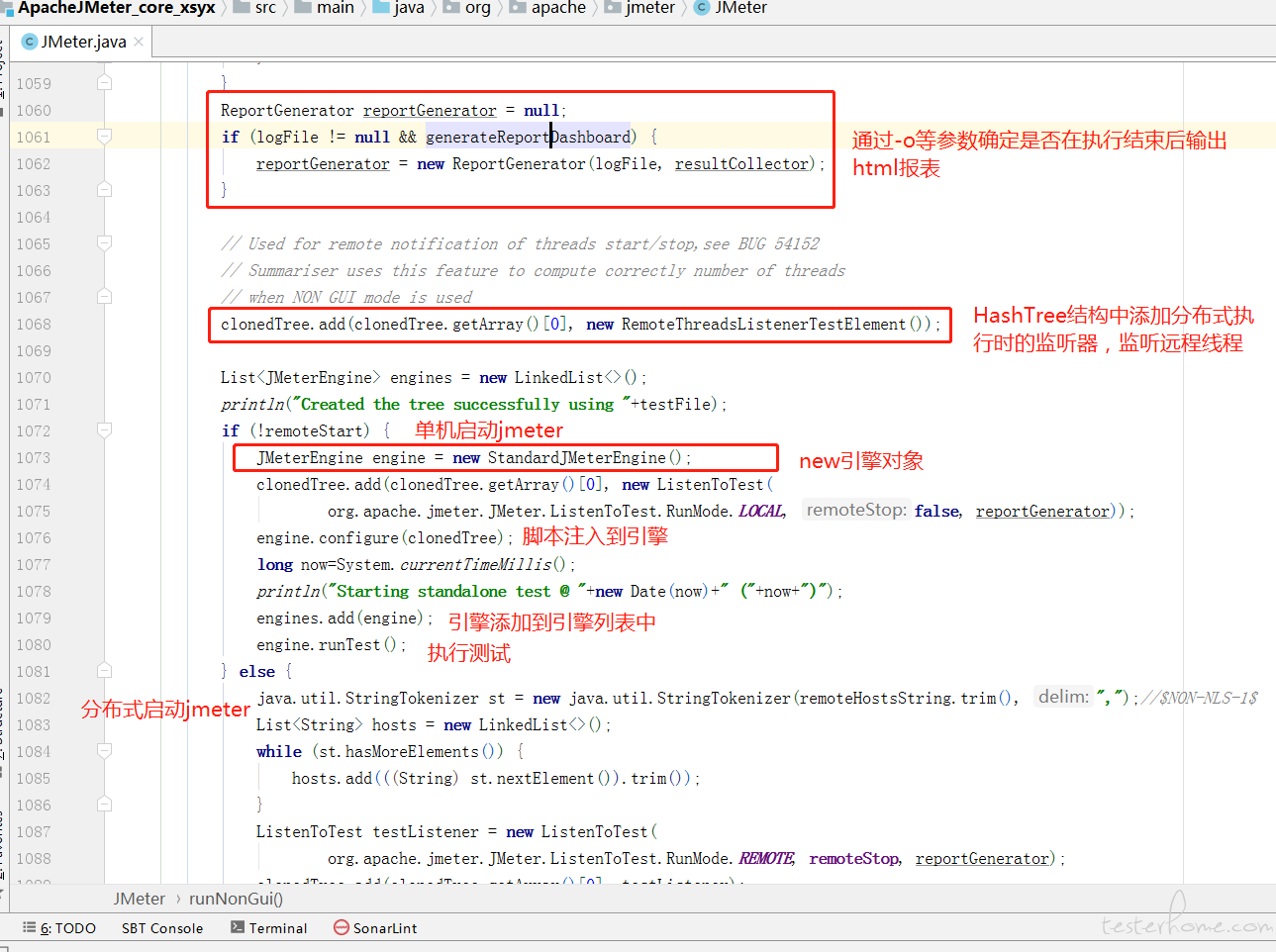Click 'RemoteThreadsListenerTestElement' on line 1068

coord(763,325)
